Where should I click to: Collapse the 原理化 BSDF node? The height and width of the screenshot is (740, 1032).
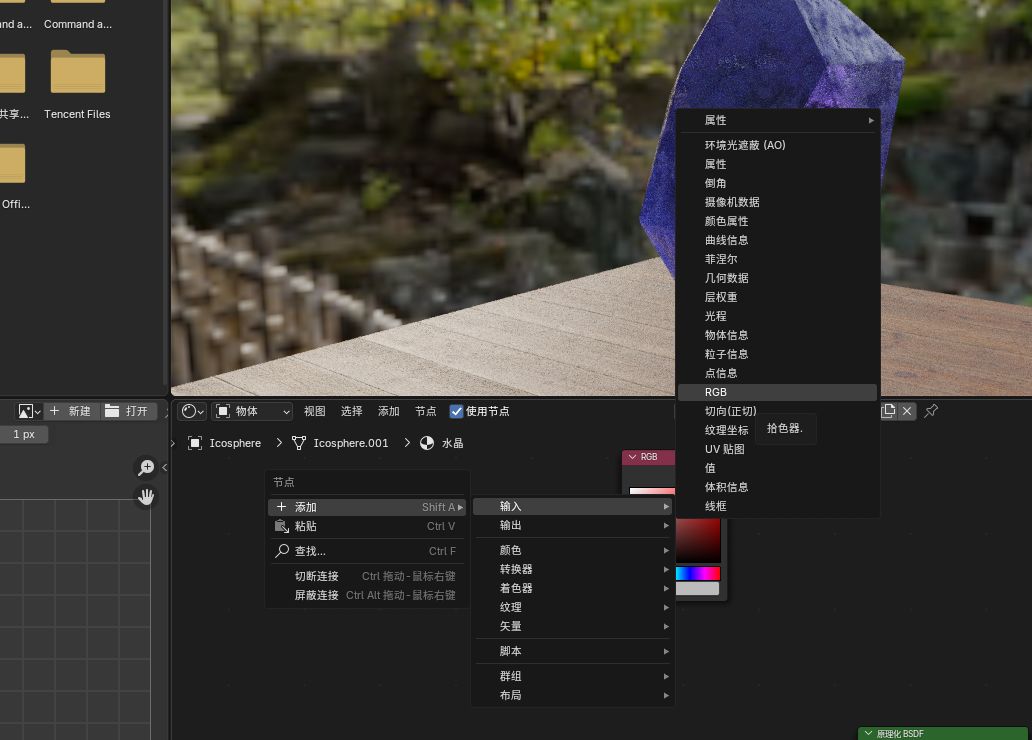(868, 733)
